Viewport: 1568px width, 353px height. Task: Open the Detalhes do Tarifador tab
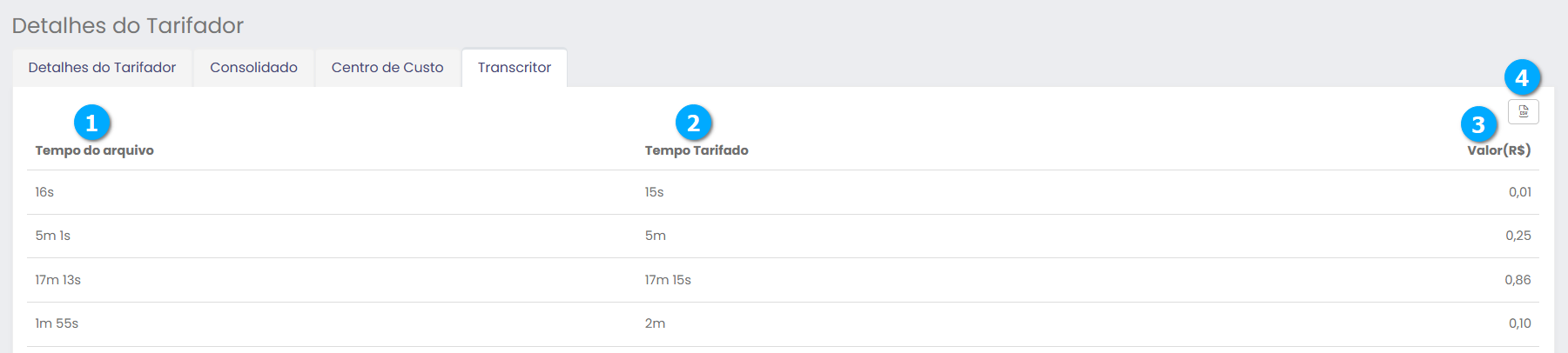point(102,68)
